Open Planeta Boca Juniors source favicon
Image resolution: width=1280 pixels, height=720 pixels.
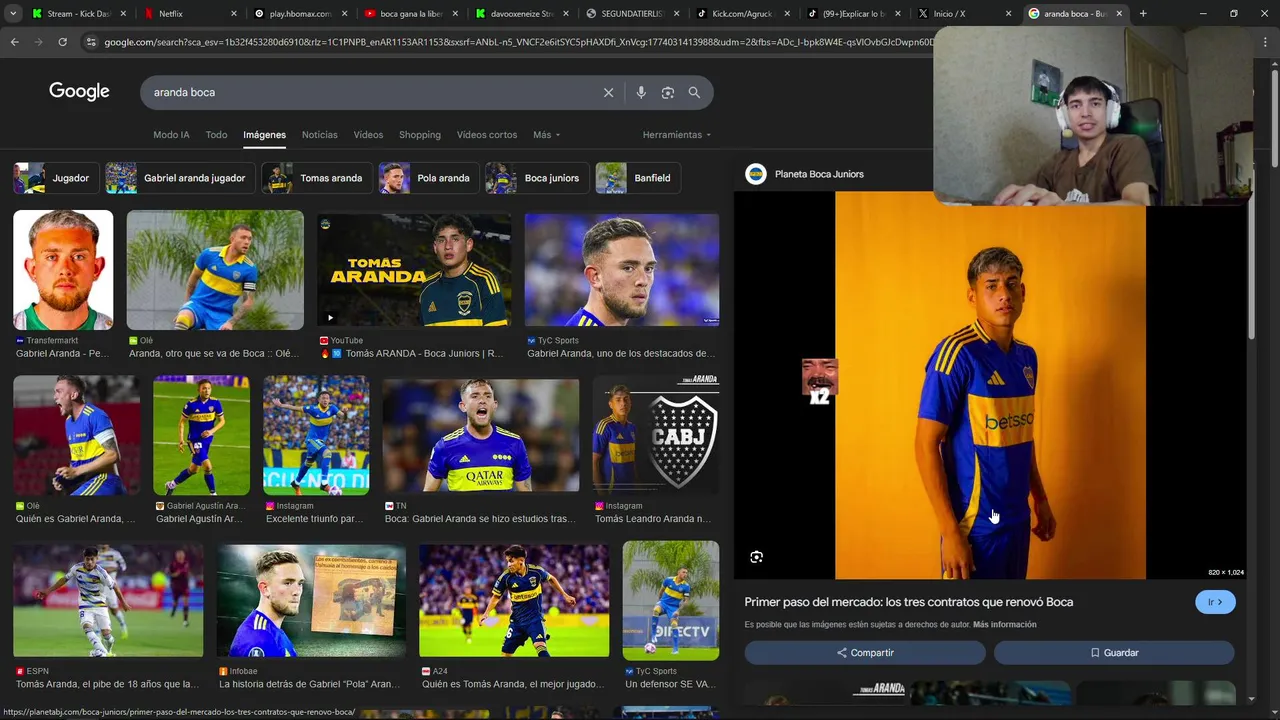click(756, 174)
